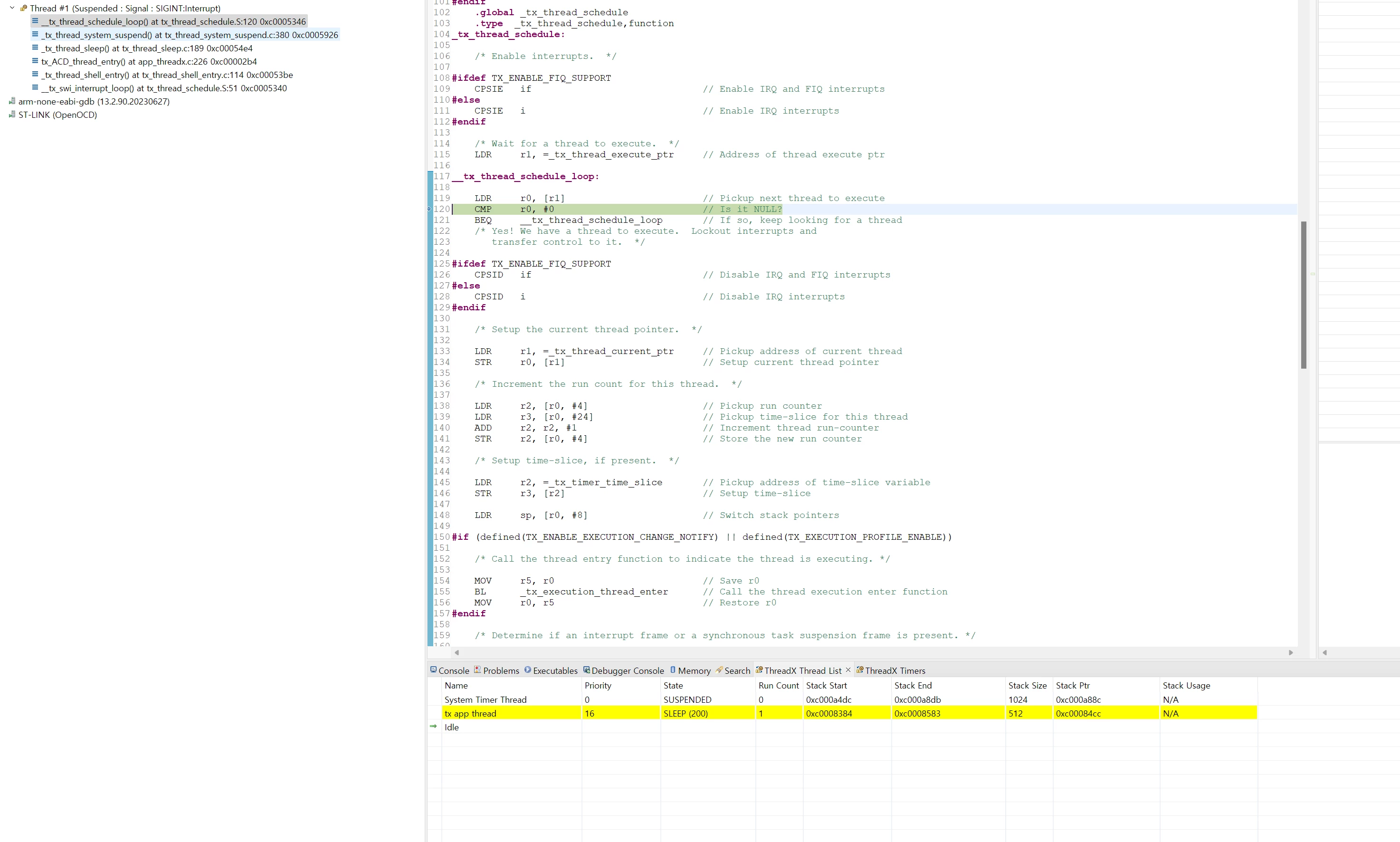Screen dimensions: 1400x842
Task: Open the Console tab
Action: tap(449, 670)
